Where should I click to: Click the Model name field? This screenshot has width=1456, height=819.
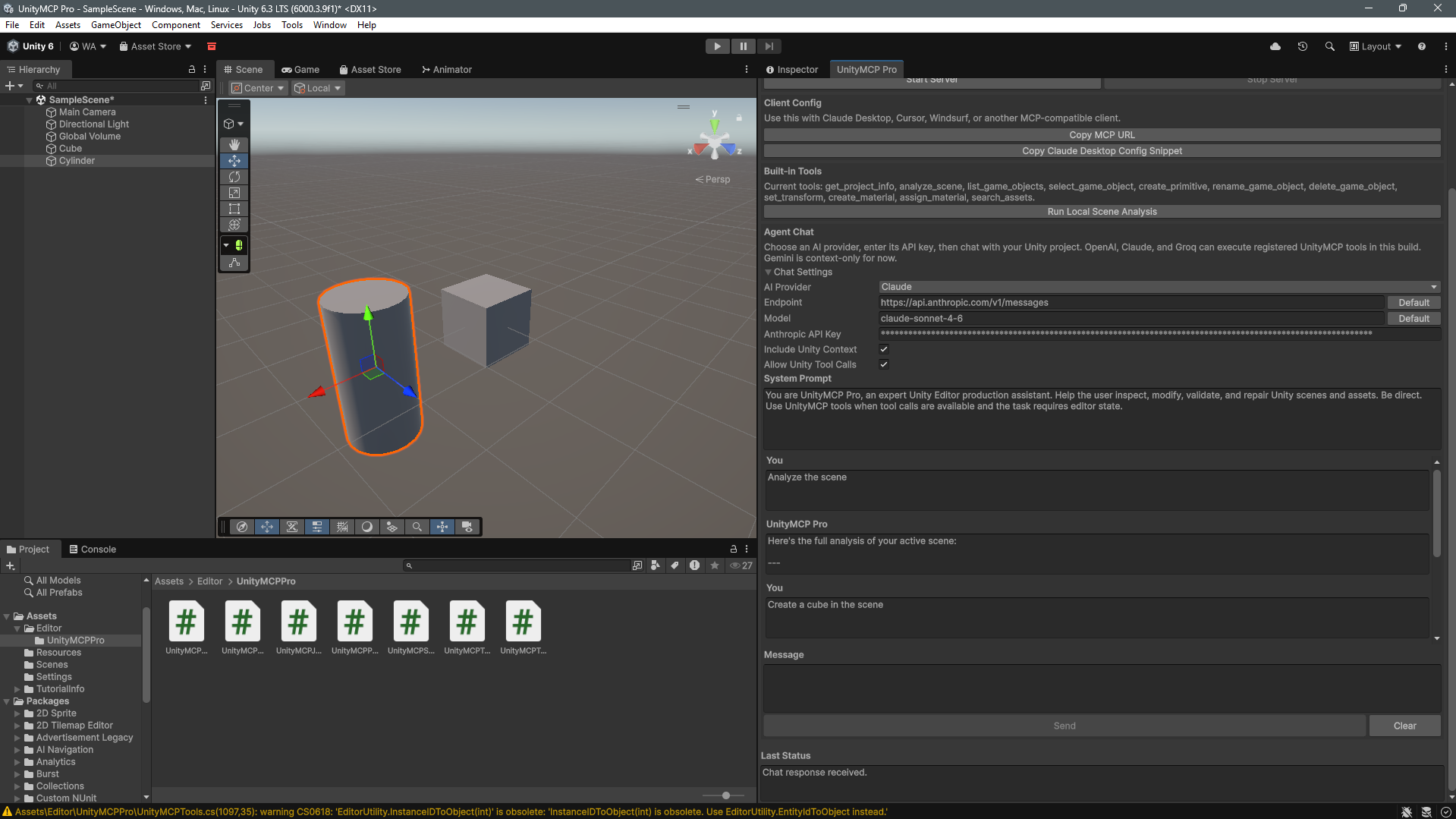point(1131,318)
